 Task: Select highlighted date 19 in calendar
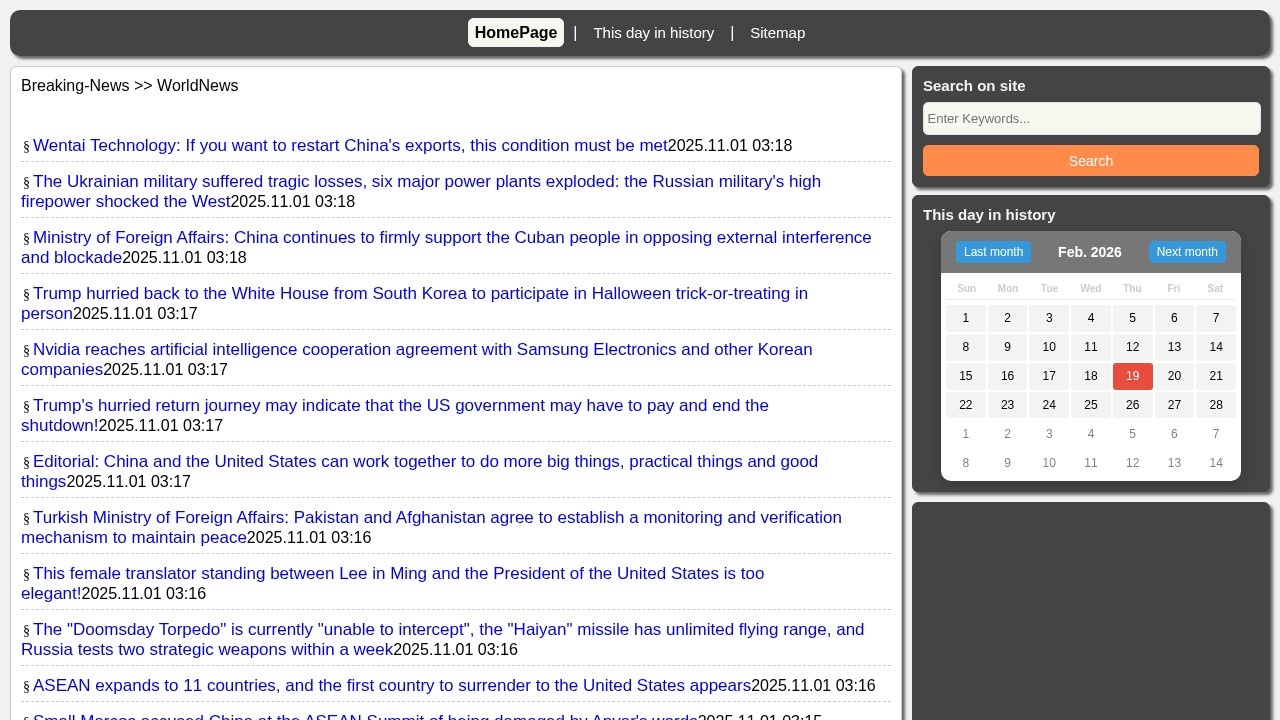tap(1132, 376)
